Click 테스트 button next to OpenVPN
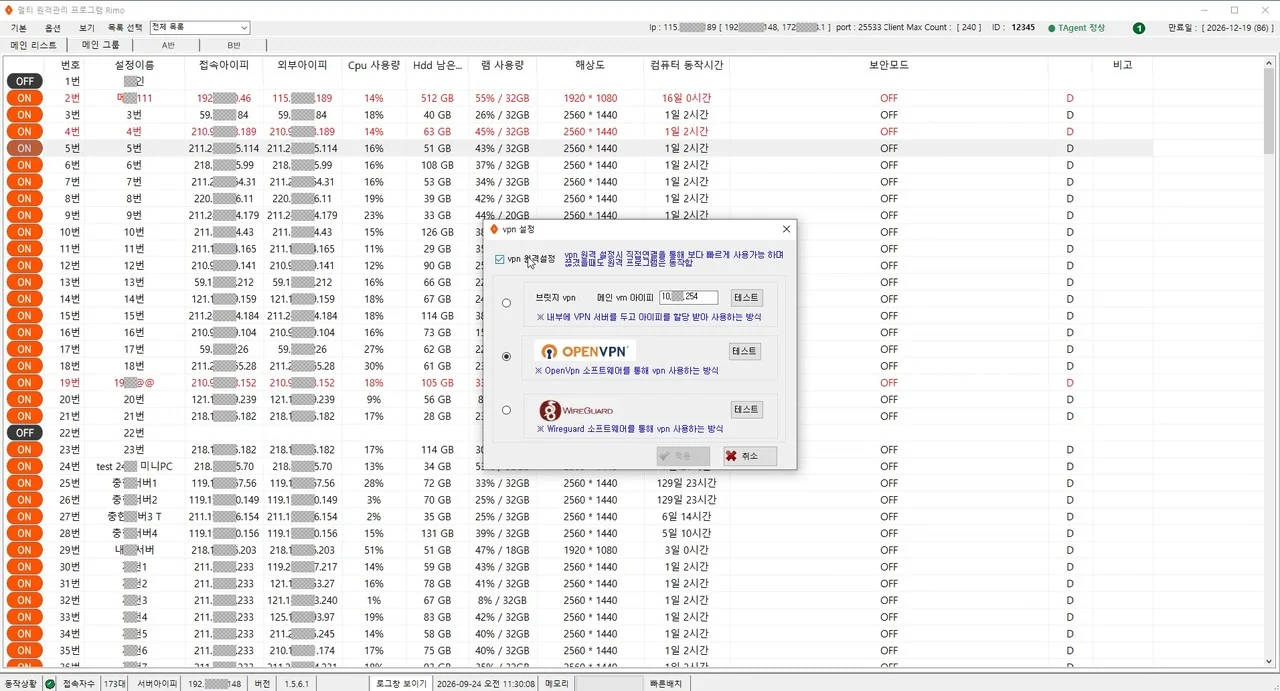Image resolution: width=1280 pixels, height=691 pixels. 746,351
